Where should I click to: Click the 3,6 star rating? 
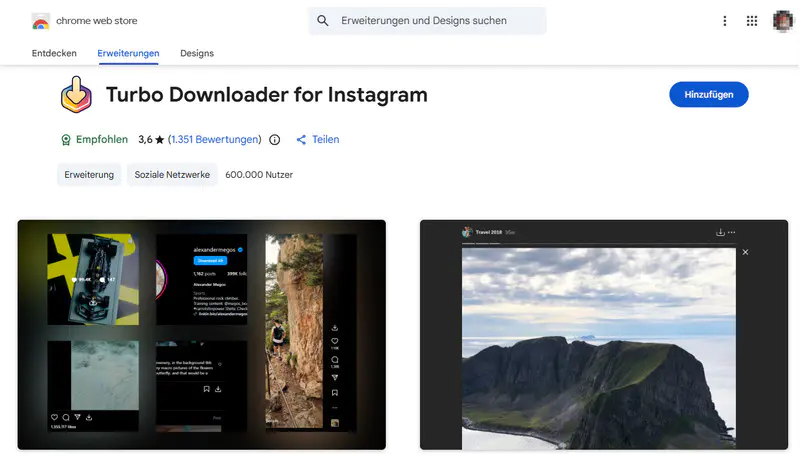151,140
